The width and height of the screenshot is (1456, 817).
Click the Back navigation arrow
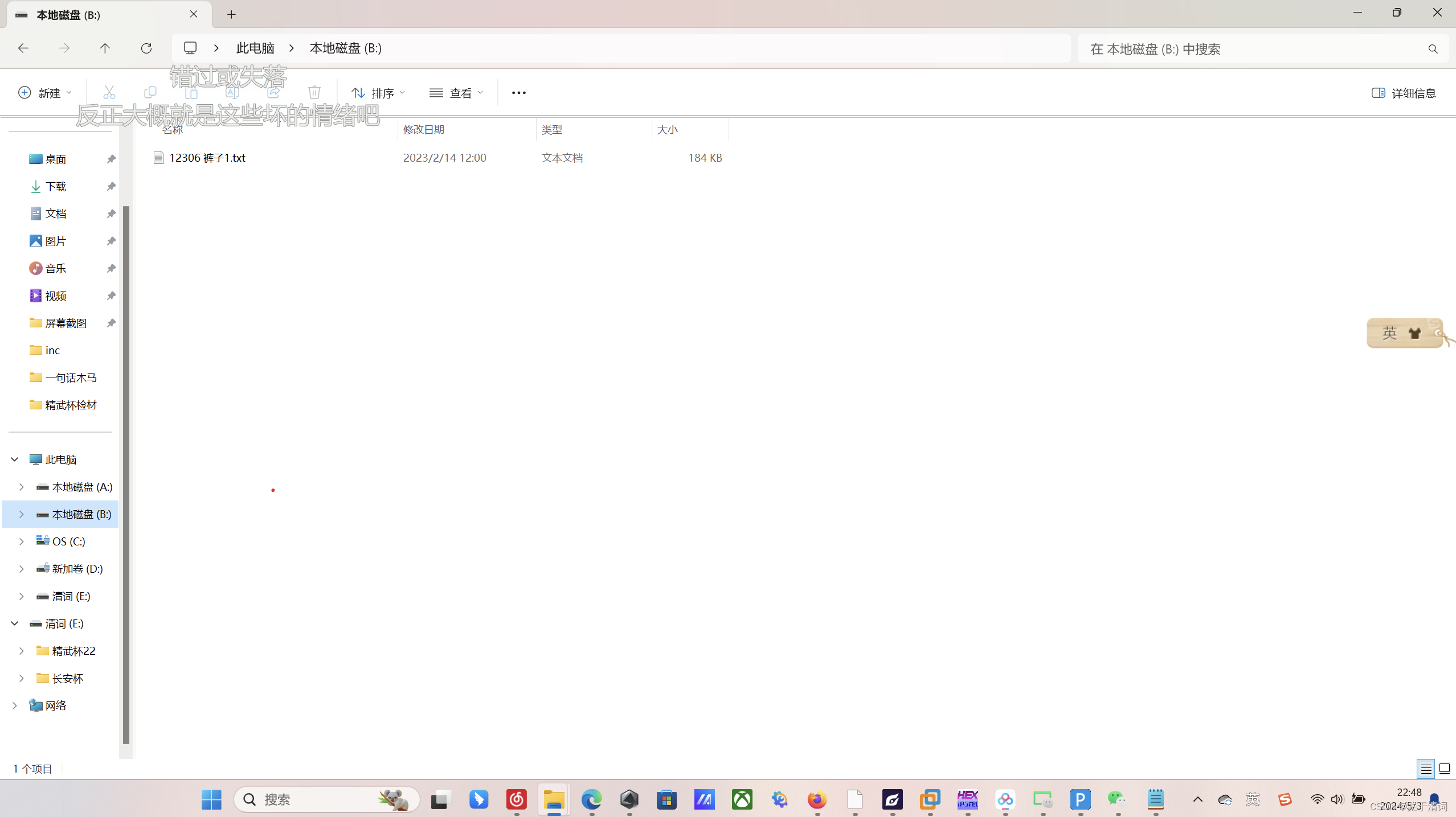pyautogui.click(x=23, y=48)
